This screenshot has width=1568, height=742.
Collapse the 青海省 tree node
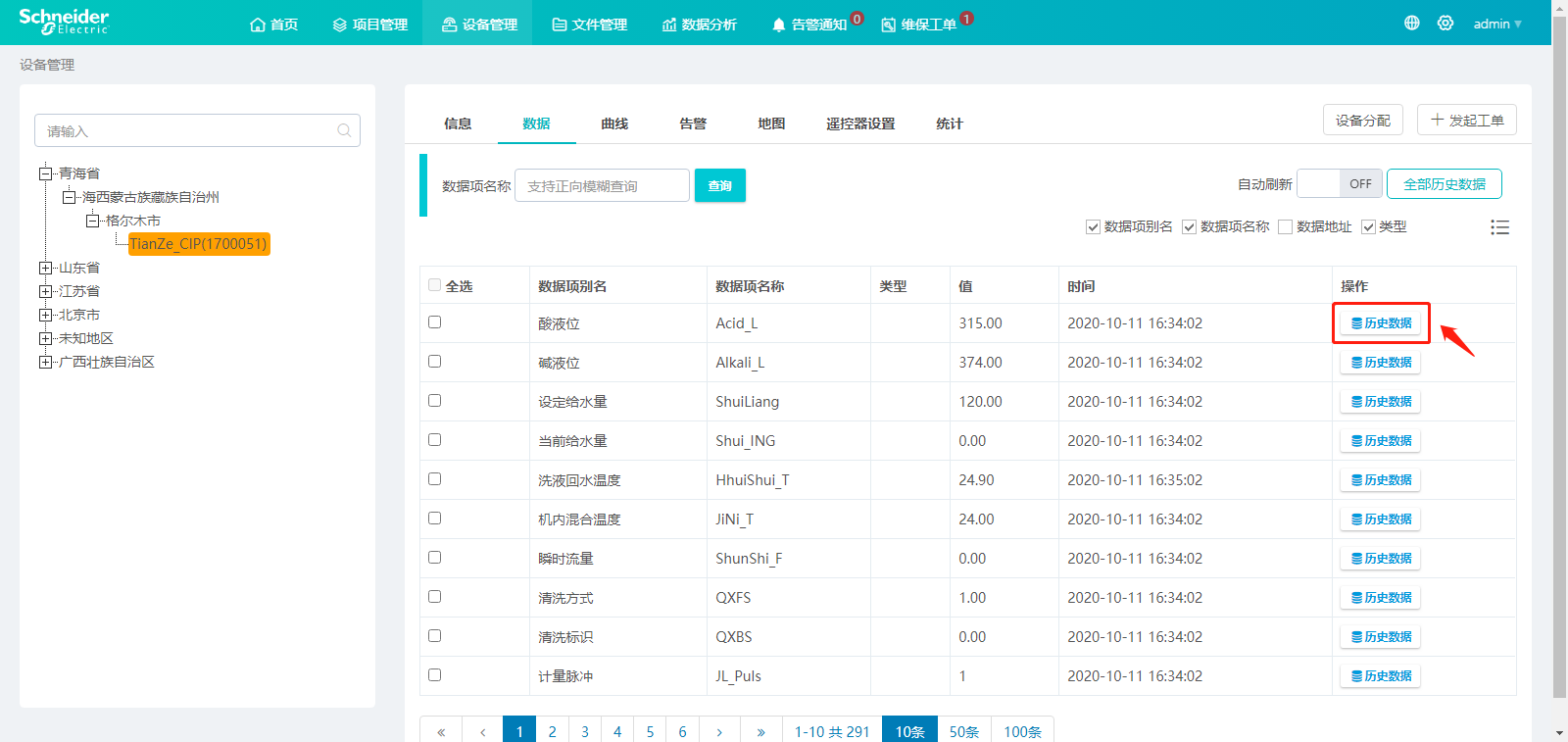point(45,173)
